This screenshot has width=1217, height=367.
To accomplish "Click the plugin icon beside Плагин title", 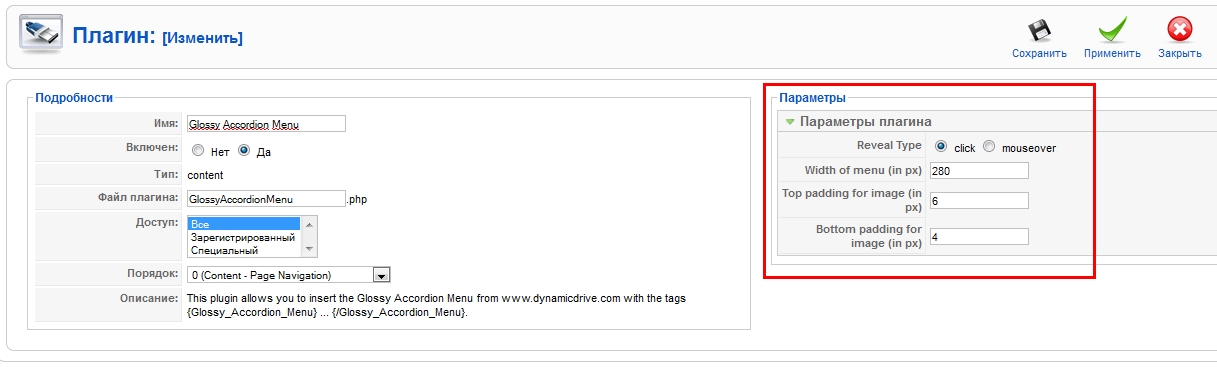I will tap(41, 35).
